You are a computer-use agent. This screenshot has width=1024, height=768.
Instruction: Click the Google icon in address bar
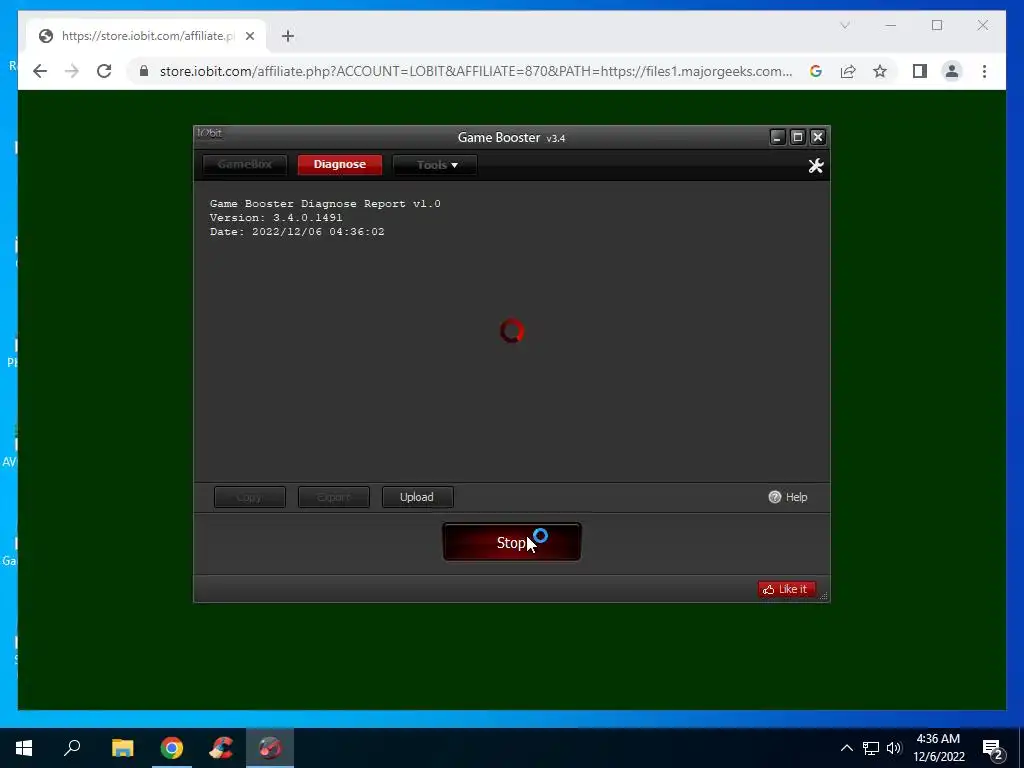pyautogui.click(x=816, y=71)
